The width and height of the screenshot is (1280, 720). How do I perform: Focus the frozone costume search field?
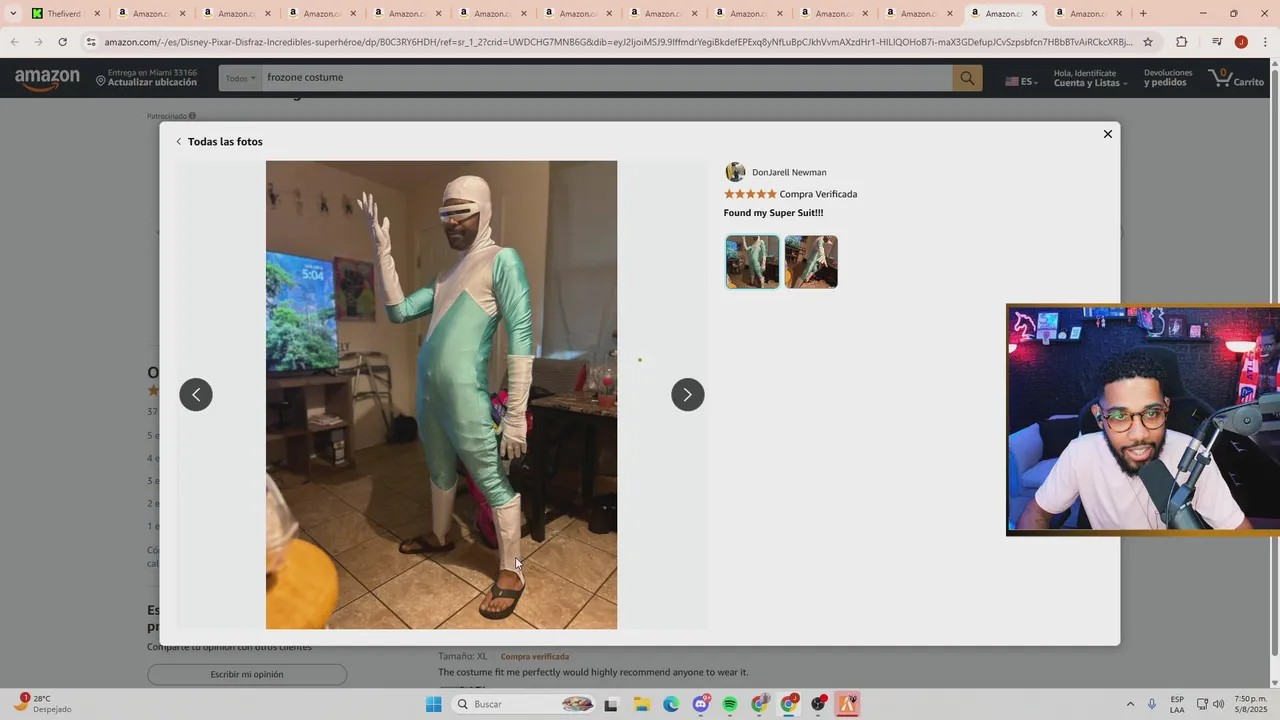pyautogui.click(x=606, y=78)
